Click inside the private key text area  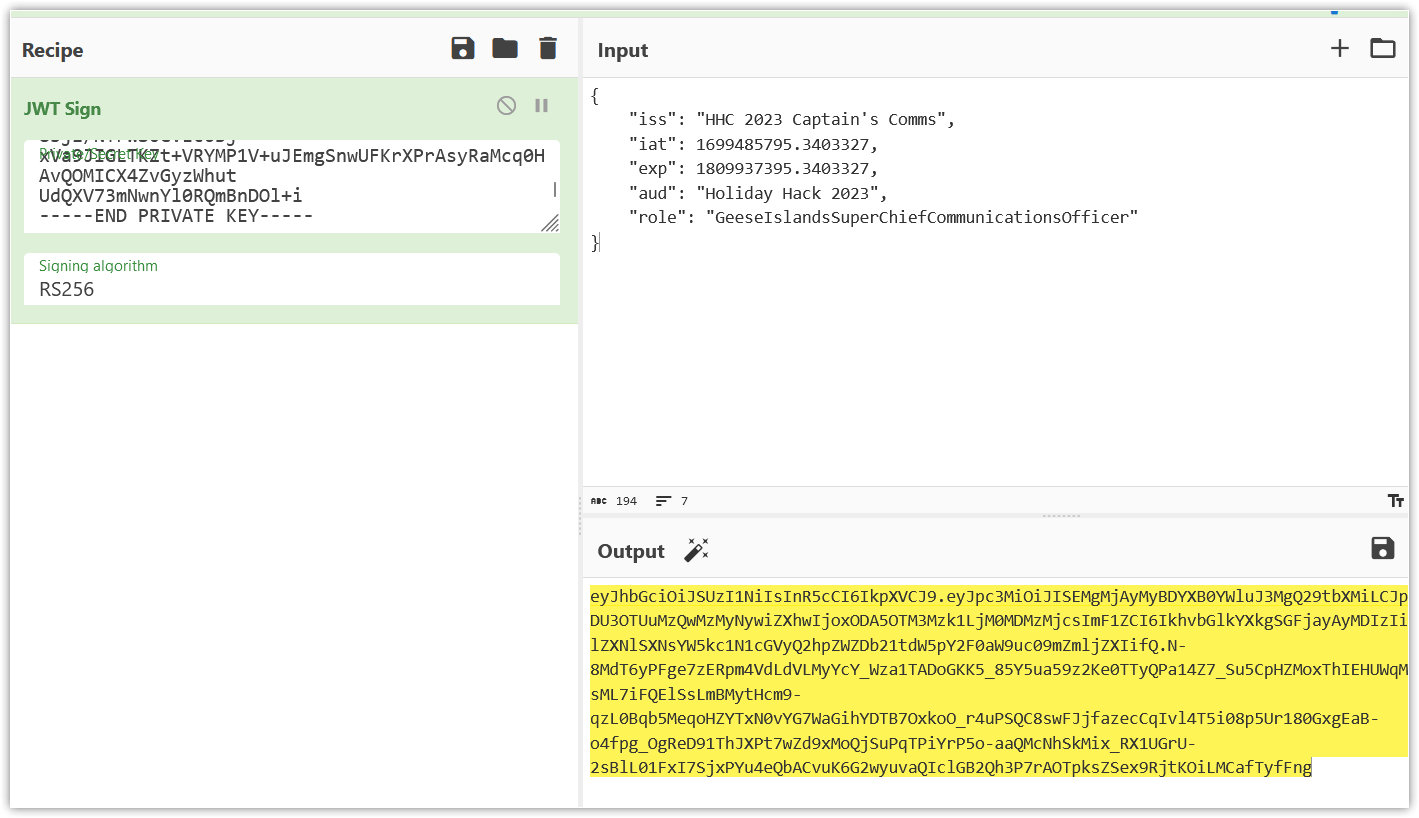pos(280,186)
